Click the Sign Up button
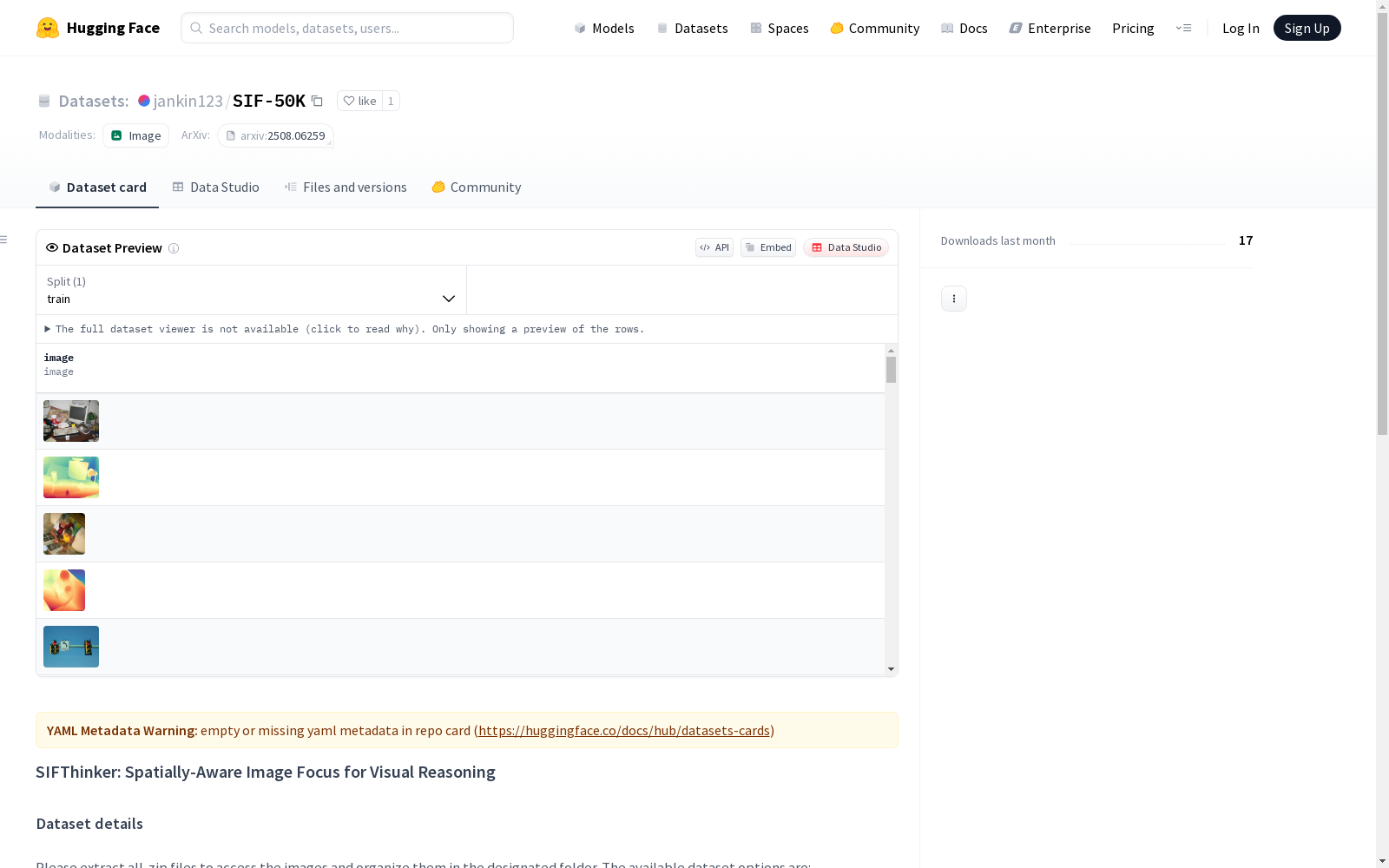1389x868 pixels. tap(1307, 28)
